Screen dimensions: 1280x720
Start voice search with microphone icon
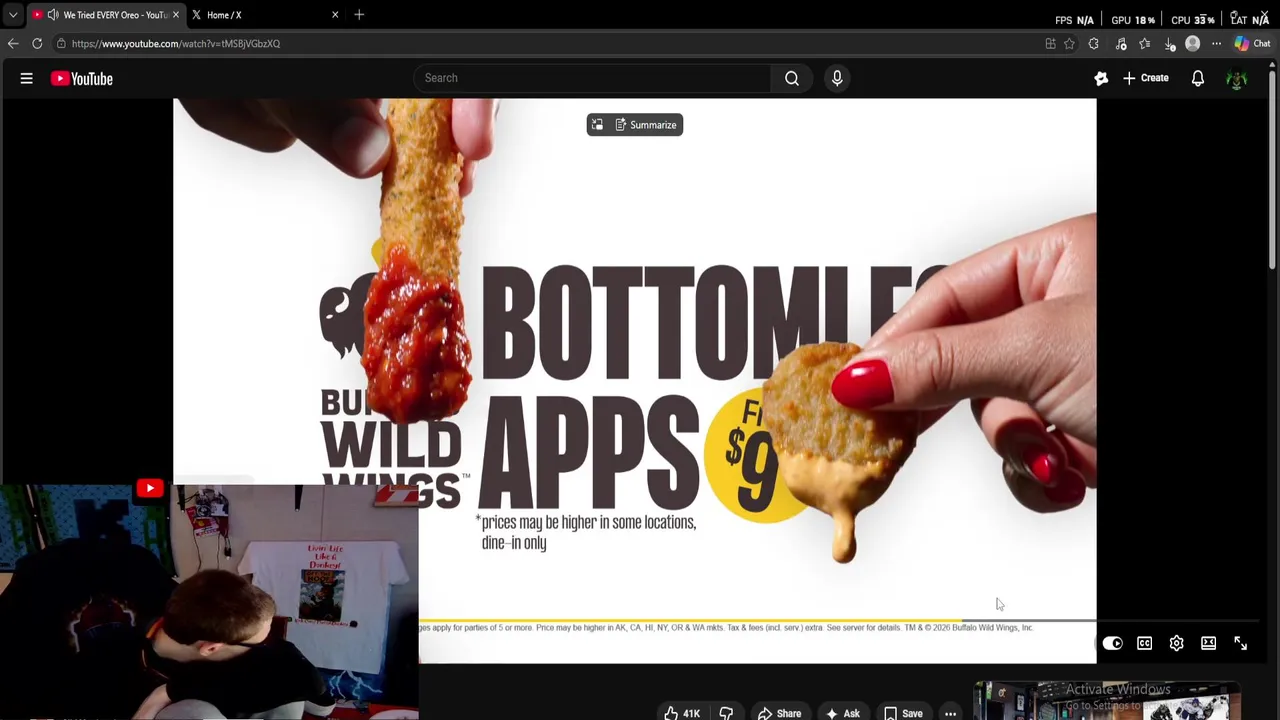pyautogui.click(x=837, y=78)
